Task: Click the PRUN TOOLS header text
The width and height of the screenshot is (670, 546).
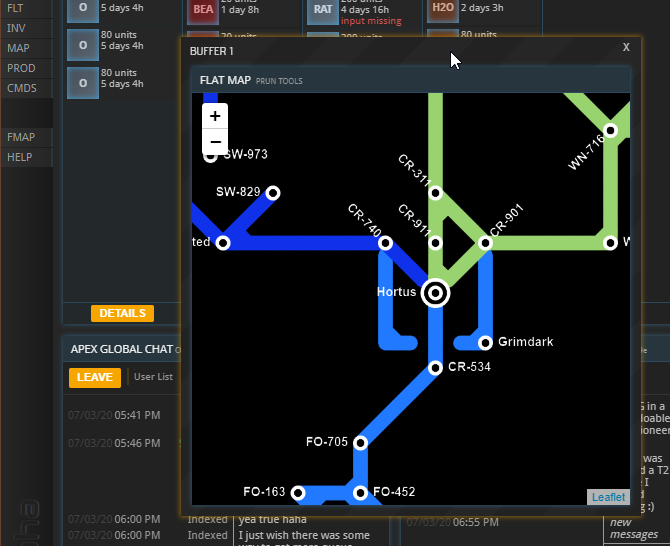Action: point(279,81)
